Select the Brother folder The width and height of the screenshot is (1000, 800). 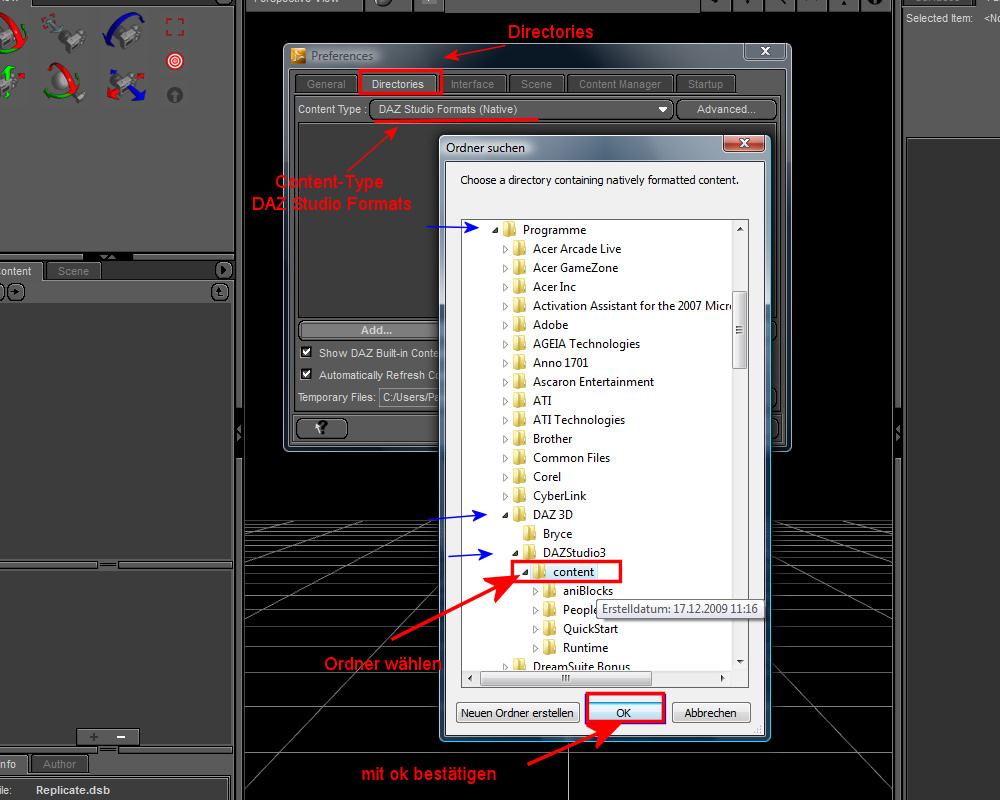pos(552,439)
